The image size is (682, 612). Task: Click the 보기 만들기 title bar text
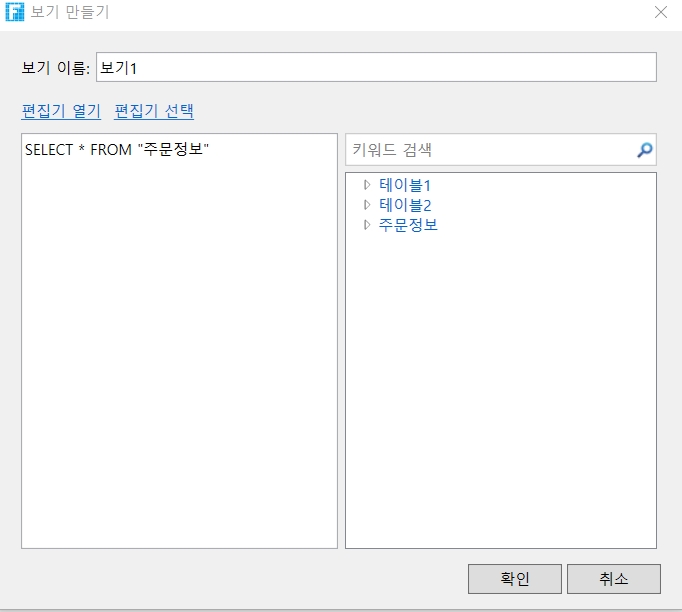tap(70, 13)
